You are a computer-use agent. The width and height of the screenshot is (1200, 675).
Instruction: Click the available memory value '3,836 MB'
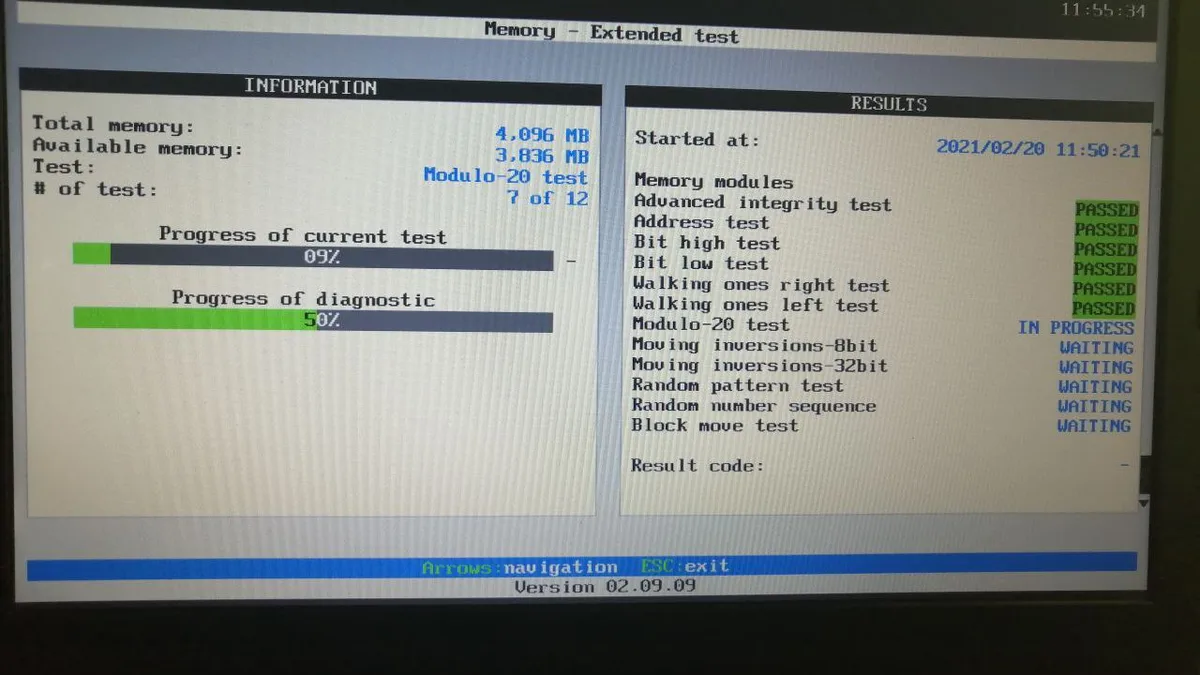point(542,156)
